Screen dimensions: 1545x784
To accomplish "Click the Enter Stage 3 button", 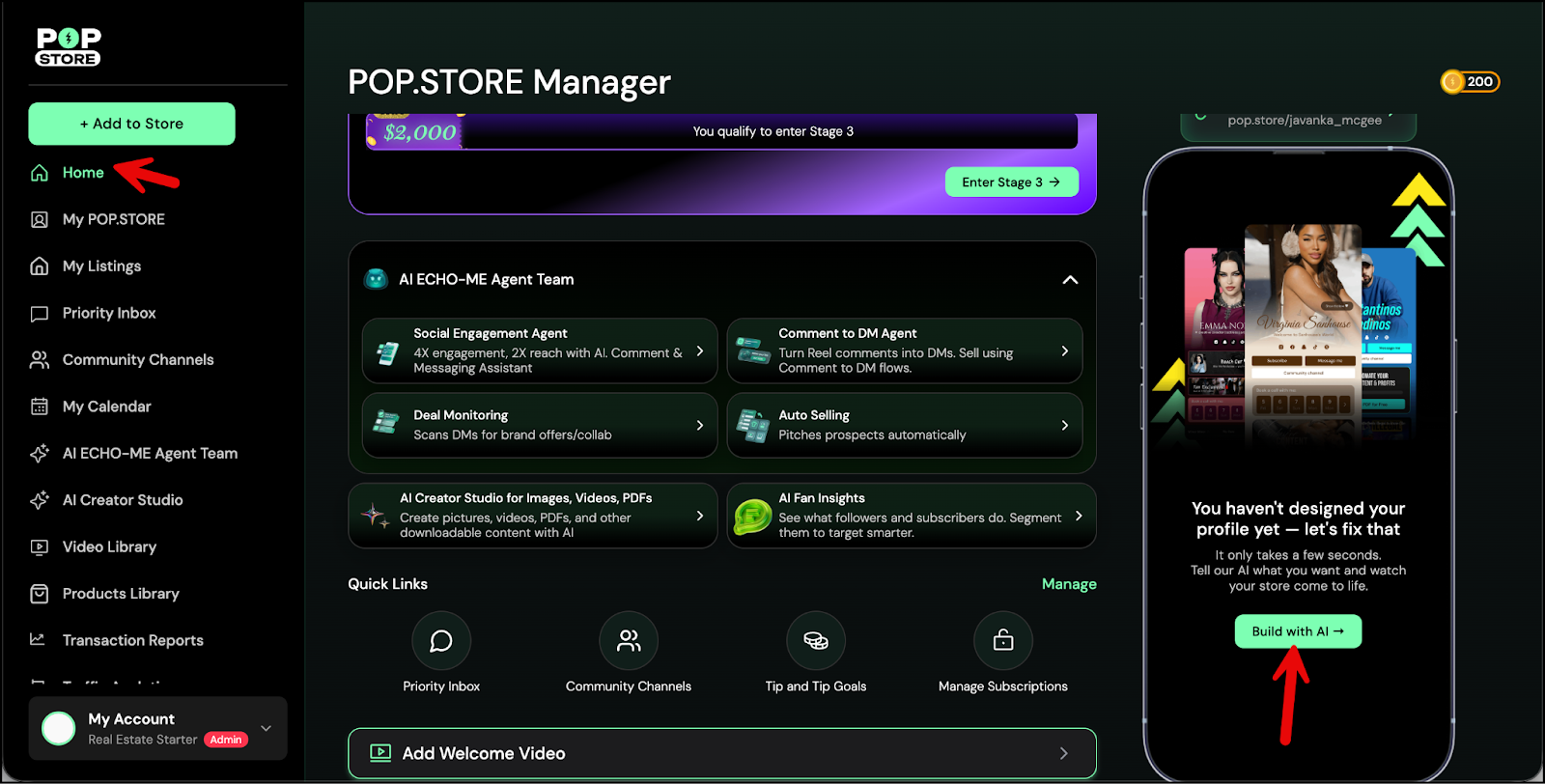I will click(x=1011, y=182).
